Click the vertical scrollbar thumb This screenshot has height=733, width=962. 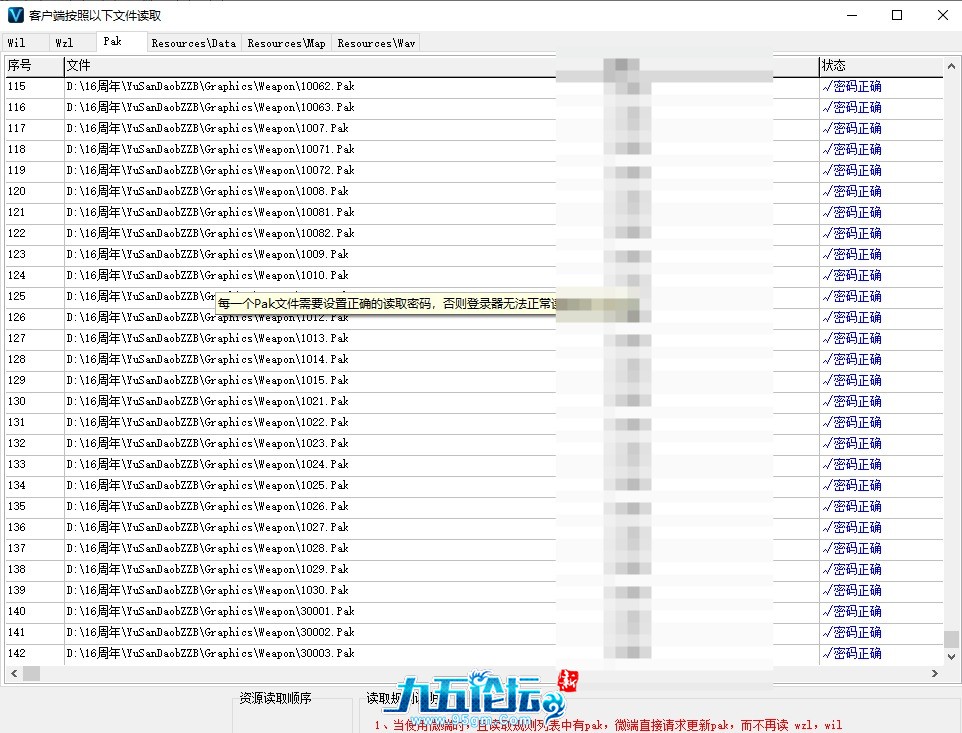click(x=951, y=639)
